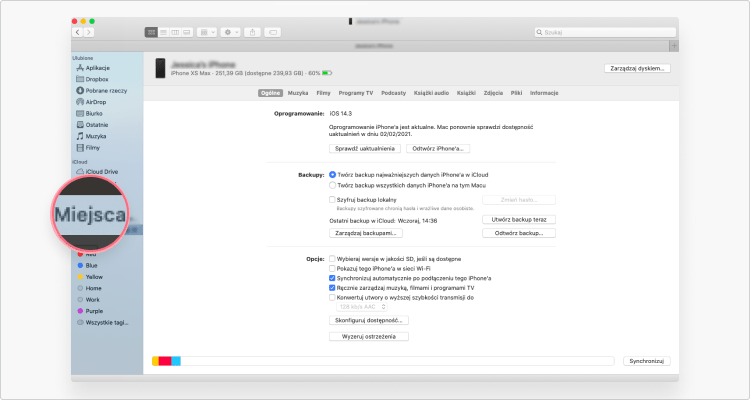Show Wszystkie tagi in sidebar

pyautogui.click(x=103, y=322)
